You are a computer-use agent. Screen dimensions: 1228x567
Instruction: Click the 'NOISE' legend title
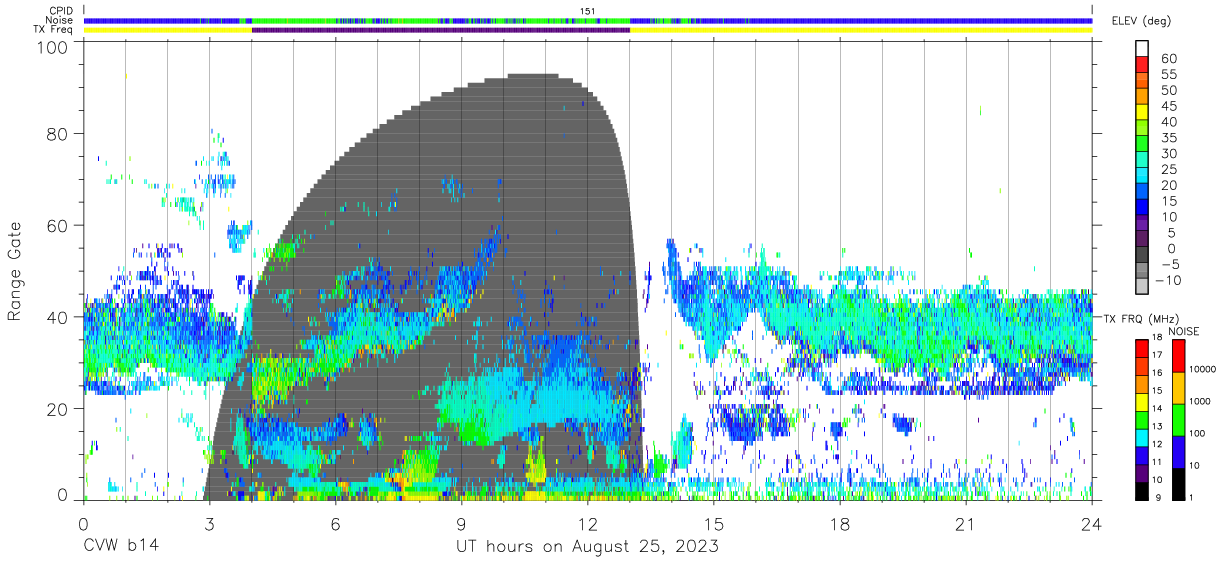coord(1184,331)
